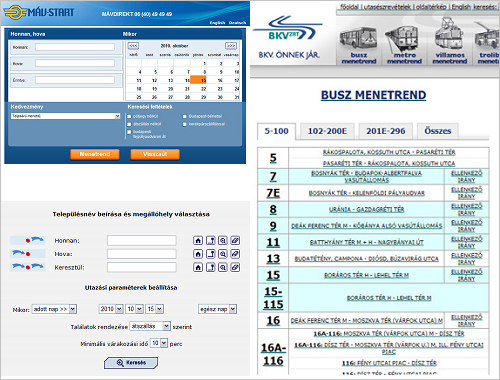Go to previous month with <<< arrow
This screenshot has height=380, width=500.
click(133, 46)
